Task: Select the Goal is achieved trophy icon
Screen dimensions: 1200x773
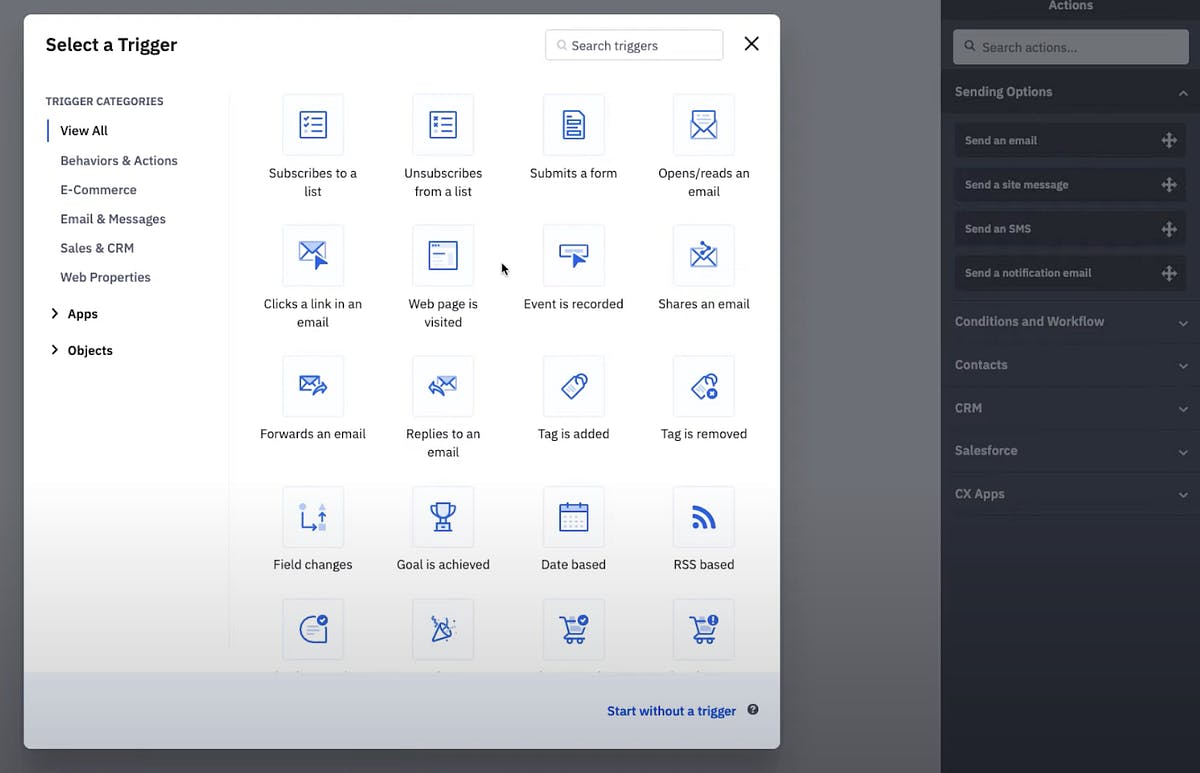Action: [443, 517]
